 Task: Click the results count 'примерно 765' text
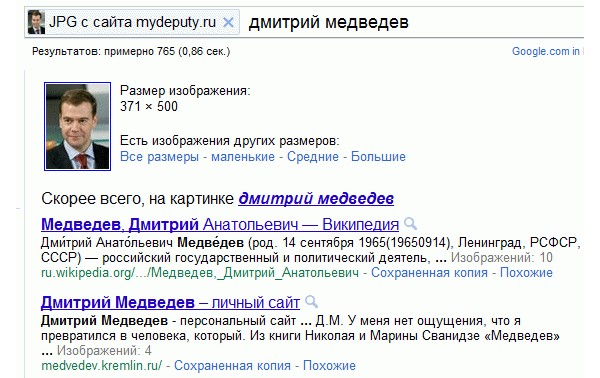[139, 51]
